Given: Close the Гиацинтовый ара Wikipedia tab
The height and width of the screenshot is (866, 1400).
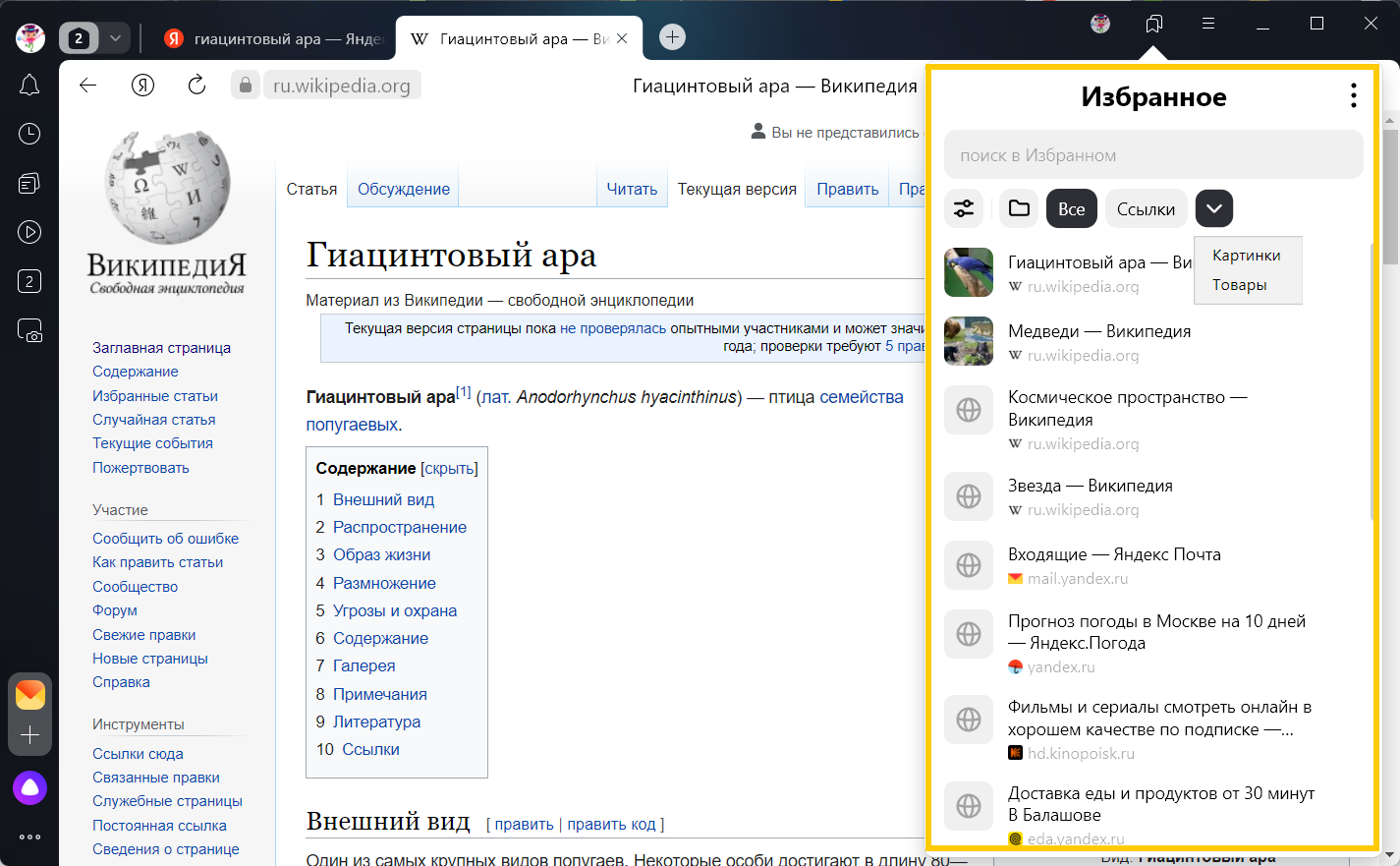Looking at the screenshot, I should coord(622,38).
